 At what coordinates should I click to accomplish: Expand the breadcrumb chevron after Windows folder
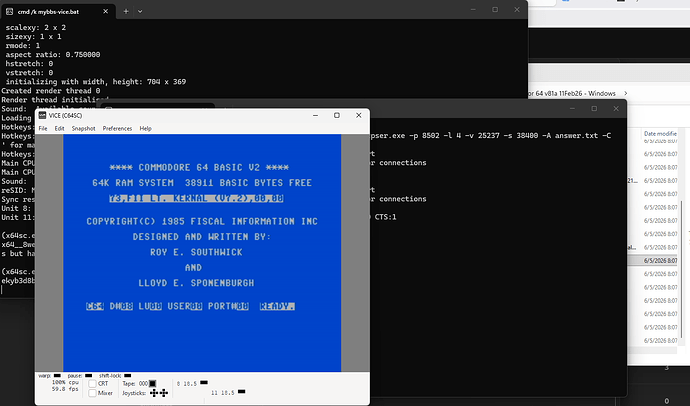coord(625,93)
